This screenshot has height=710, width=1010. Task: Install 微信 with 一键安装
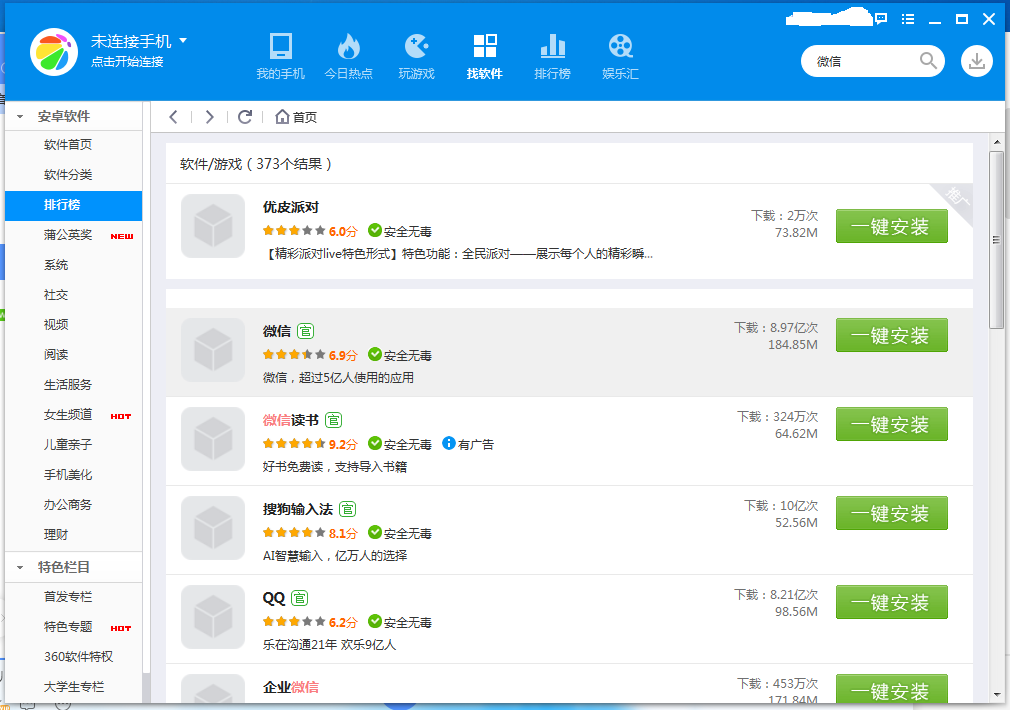tap(891, 335)
